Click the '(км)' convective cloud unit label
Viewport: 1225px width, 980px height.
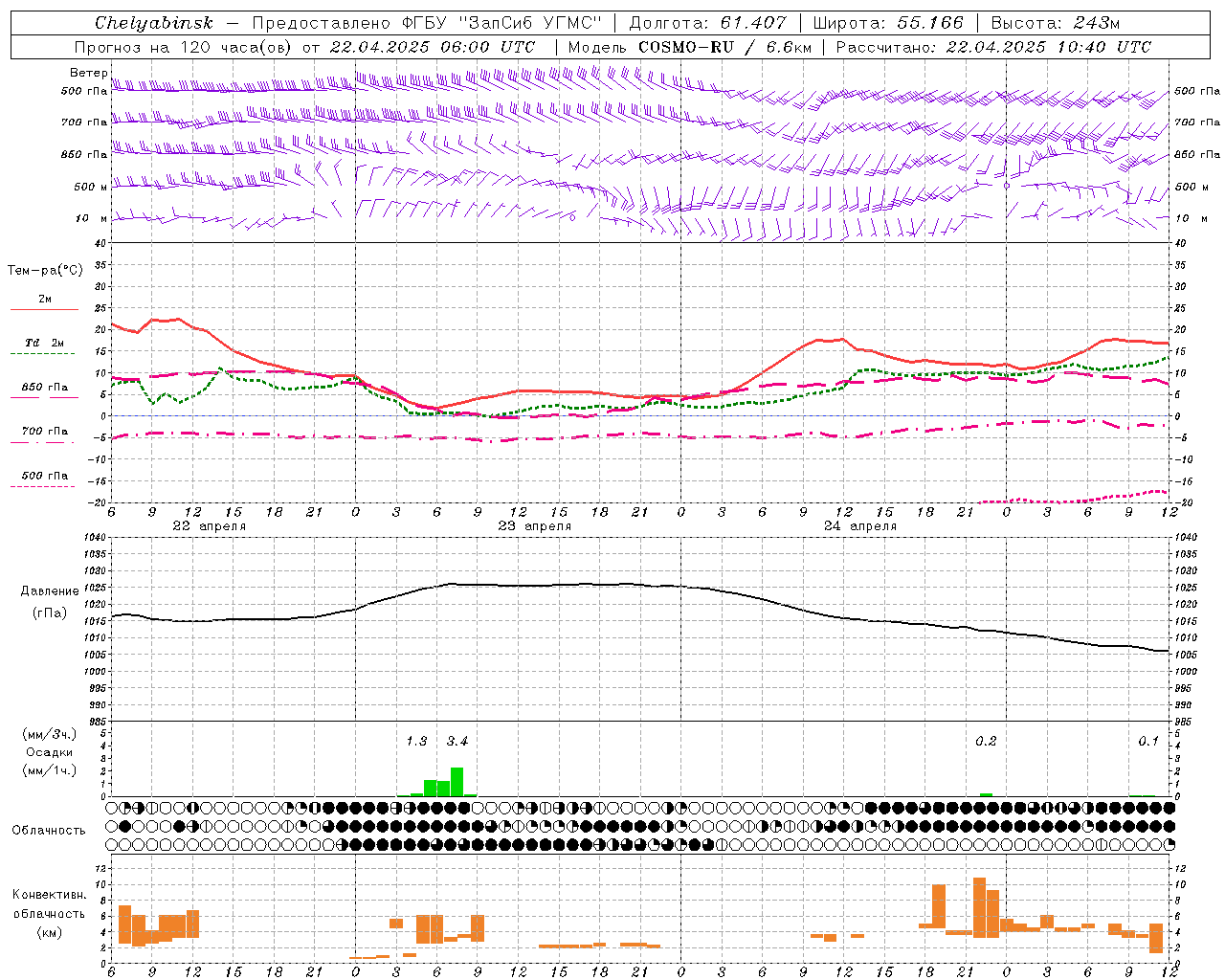50,932
